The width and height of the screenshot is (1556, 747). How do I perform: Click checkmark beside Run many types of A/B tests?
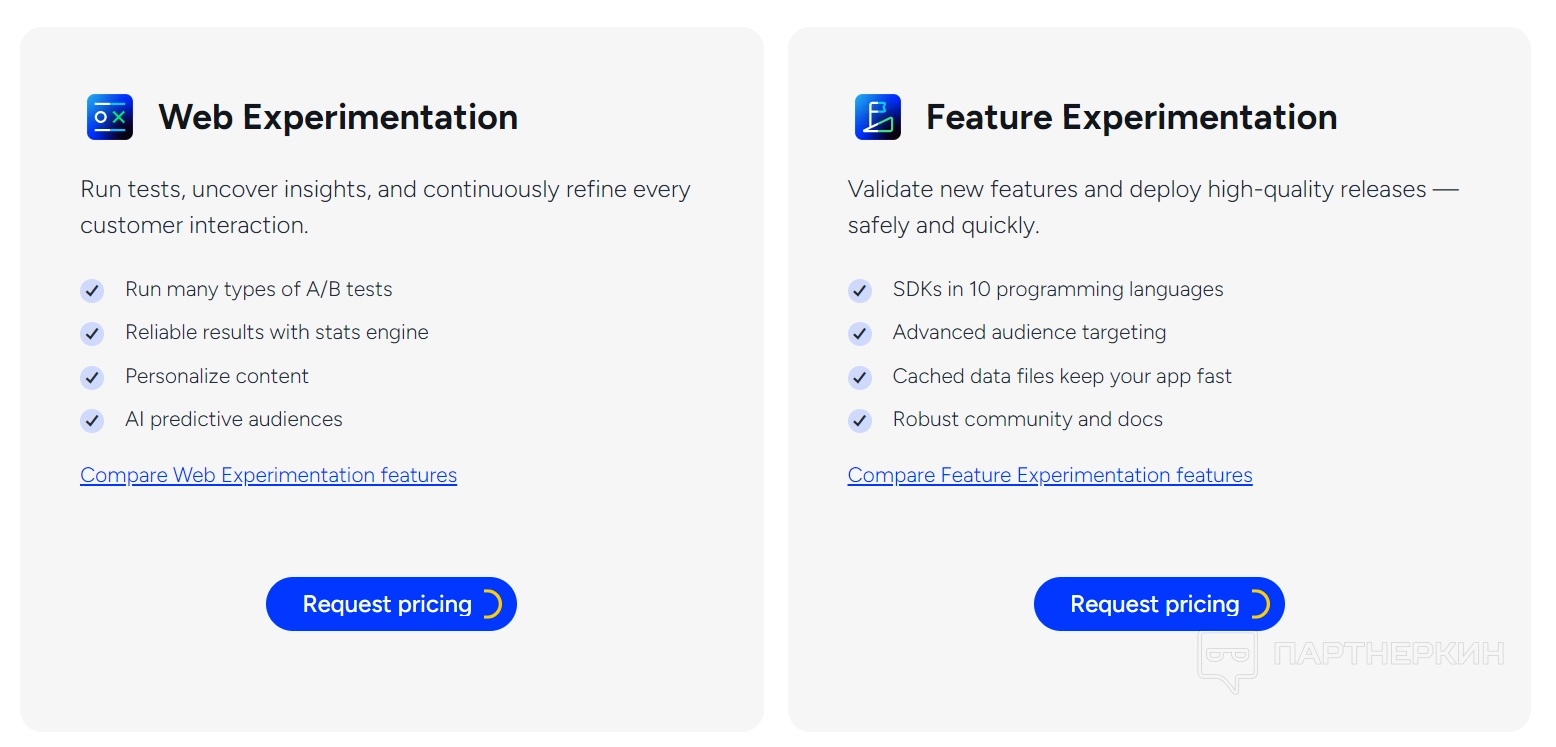[x=92, y=291]
